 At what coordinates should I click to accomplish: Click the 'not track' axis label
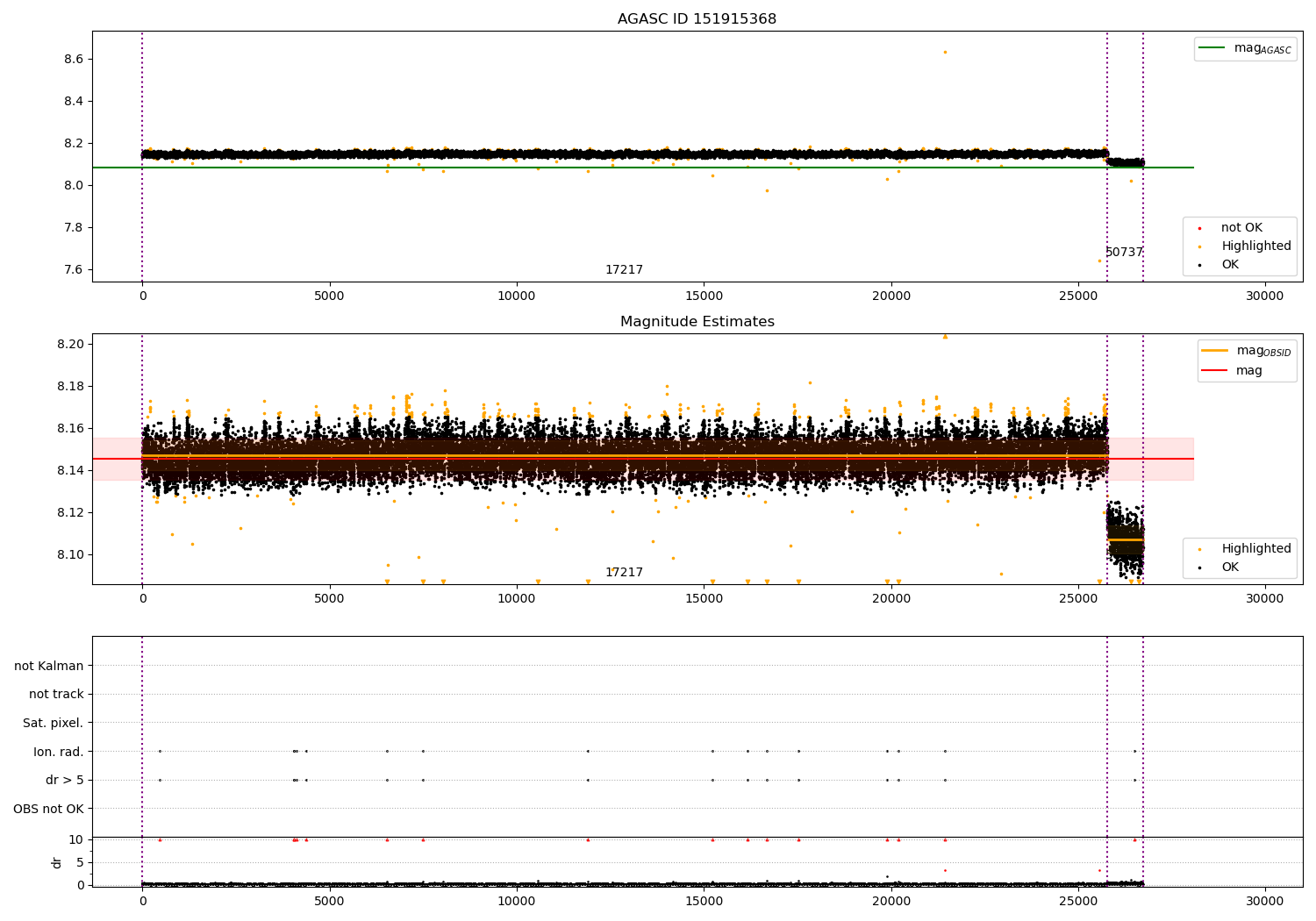56,695
